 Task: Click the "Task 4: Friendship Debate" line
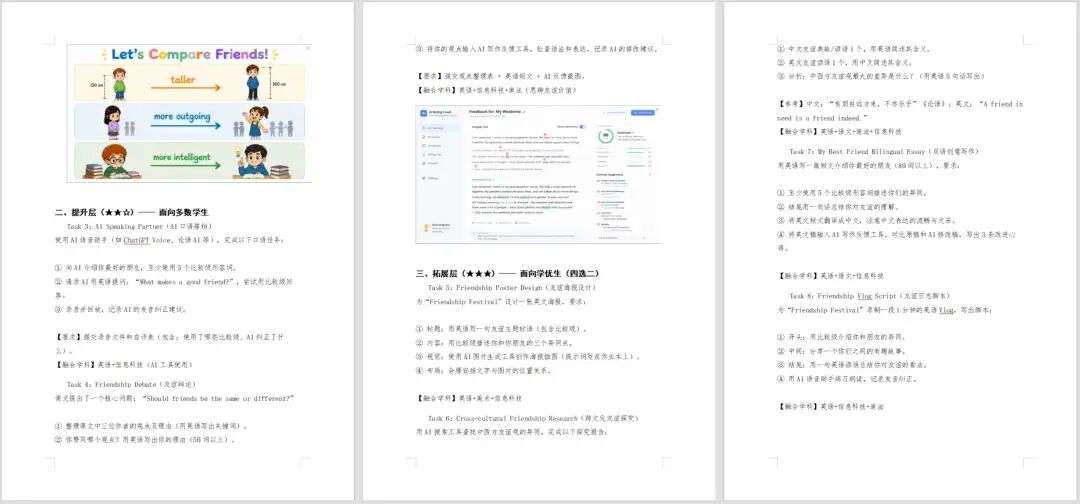pyautogui.click(x=131, y=384)
